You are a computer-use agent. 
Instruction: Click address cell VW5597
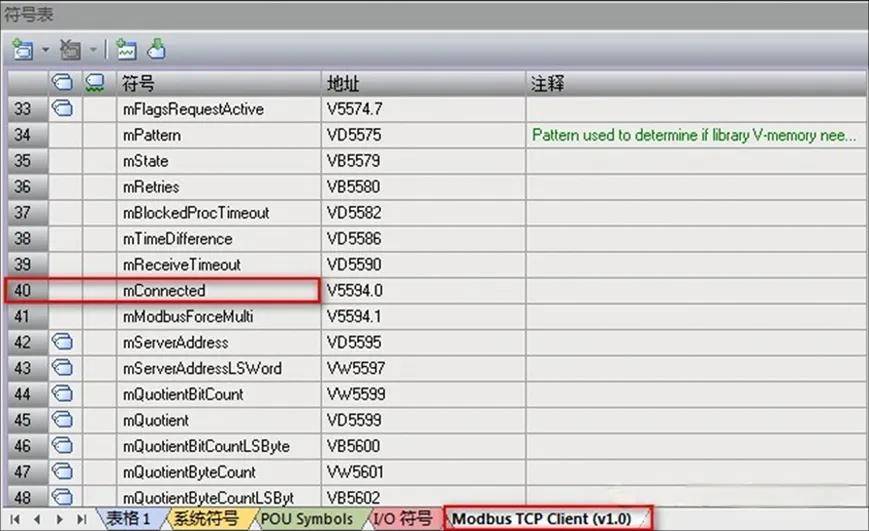(423, 368)
